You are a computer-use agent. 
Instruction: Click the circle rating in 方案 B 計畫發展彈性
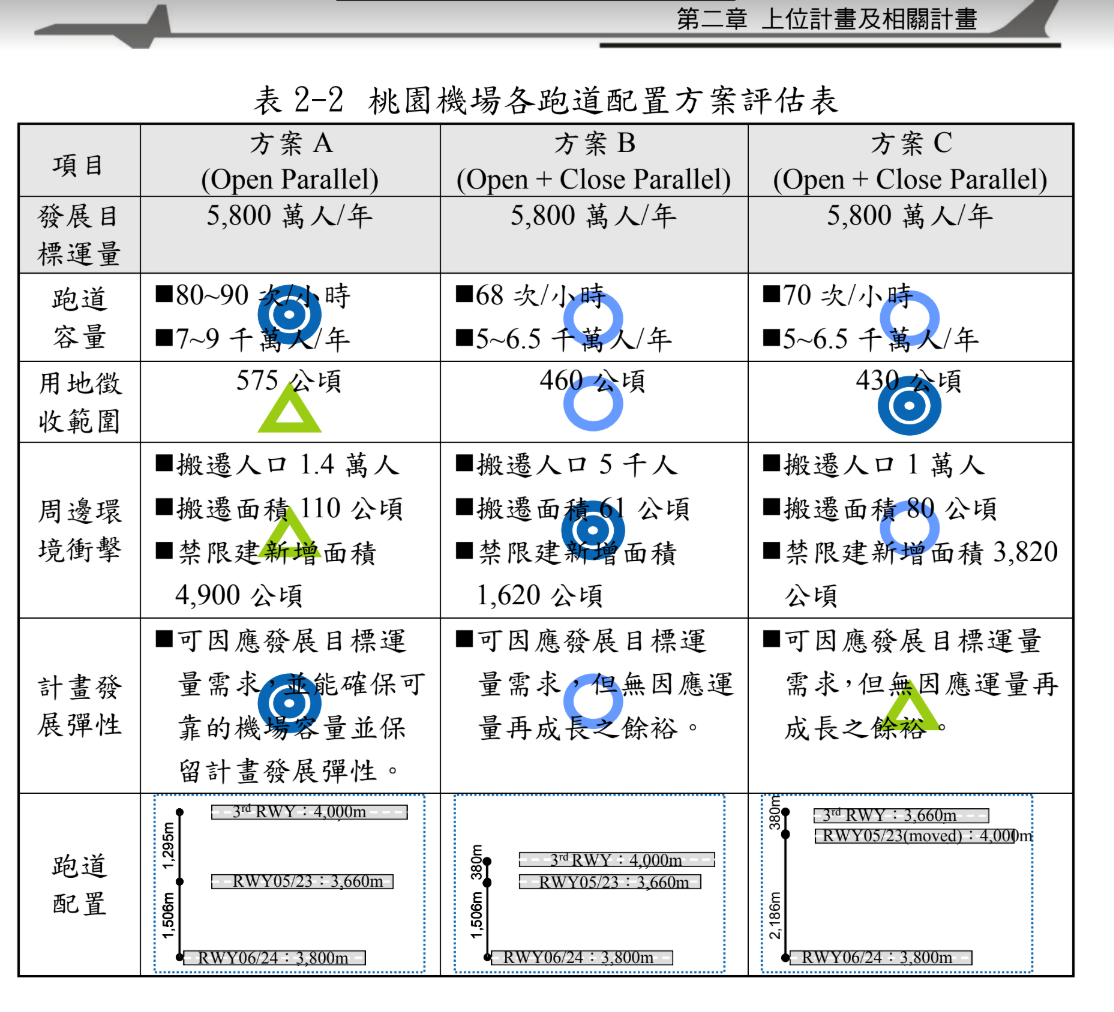[593, 701]
